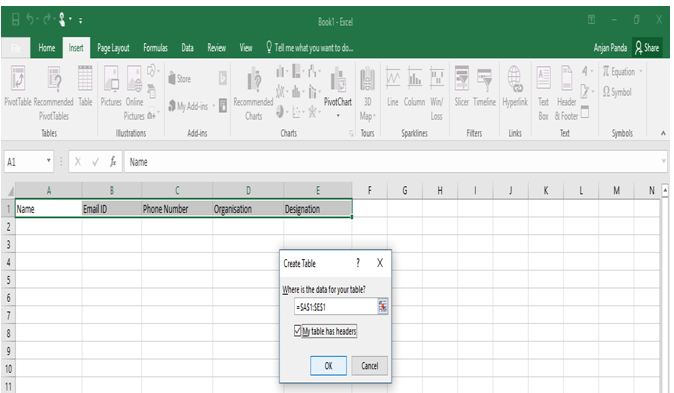The width and height of the screenshot is (674, 393).
Task: Expand the Name Box dropdown
Action: coord(49,161)
